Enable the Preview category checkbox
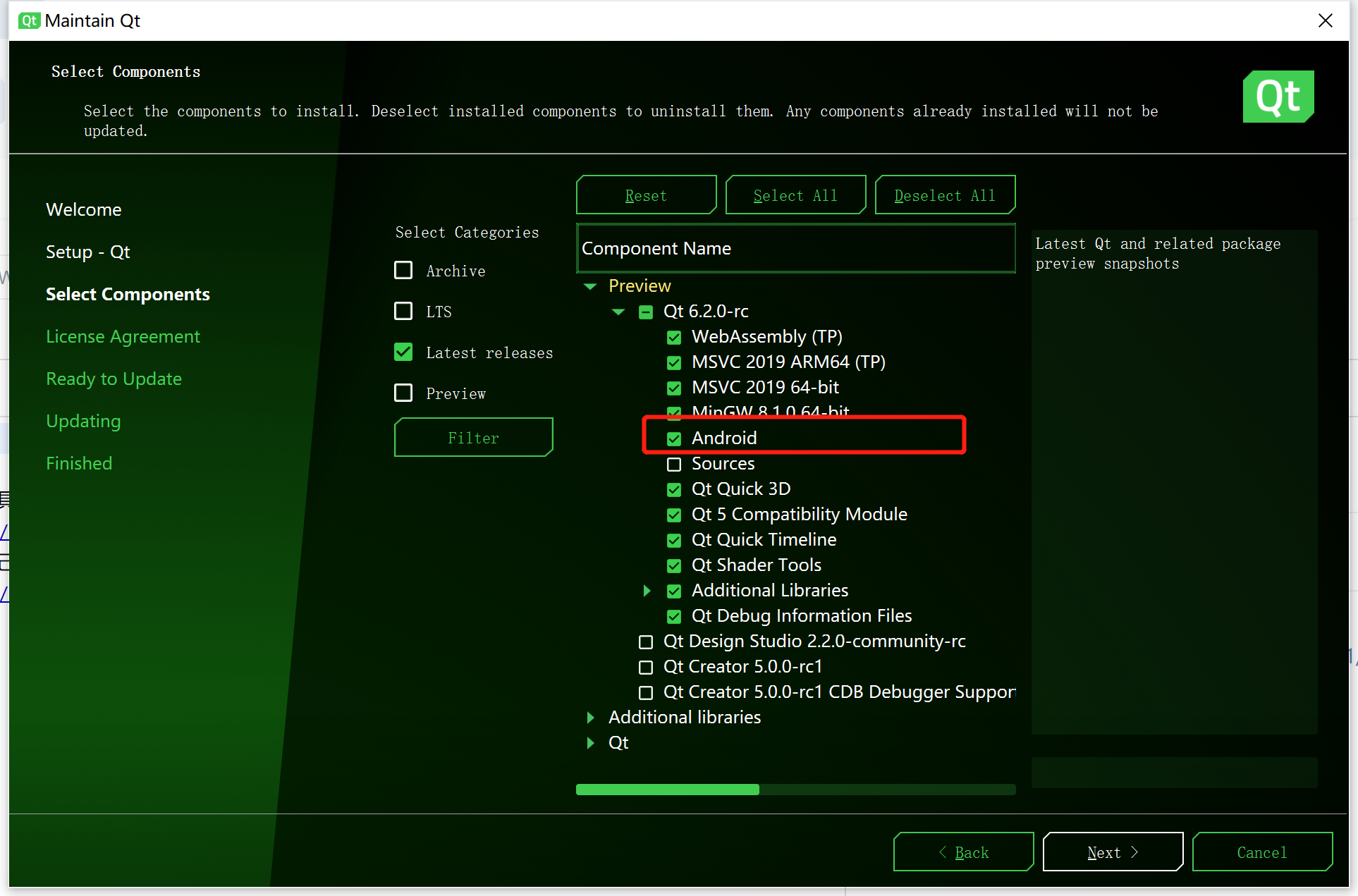The height and width of the screenshot is (896, 1358). click(x=403, y=393)
